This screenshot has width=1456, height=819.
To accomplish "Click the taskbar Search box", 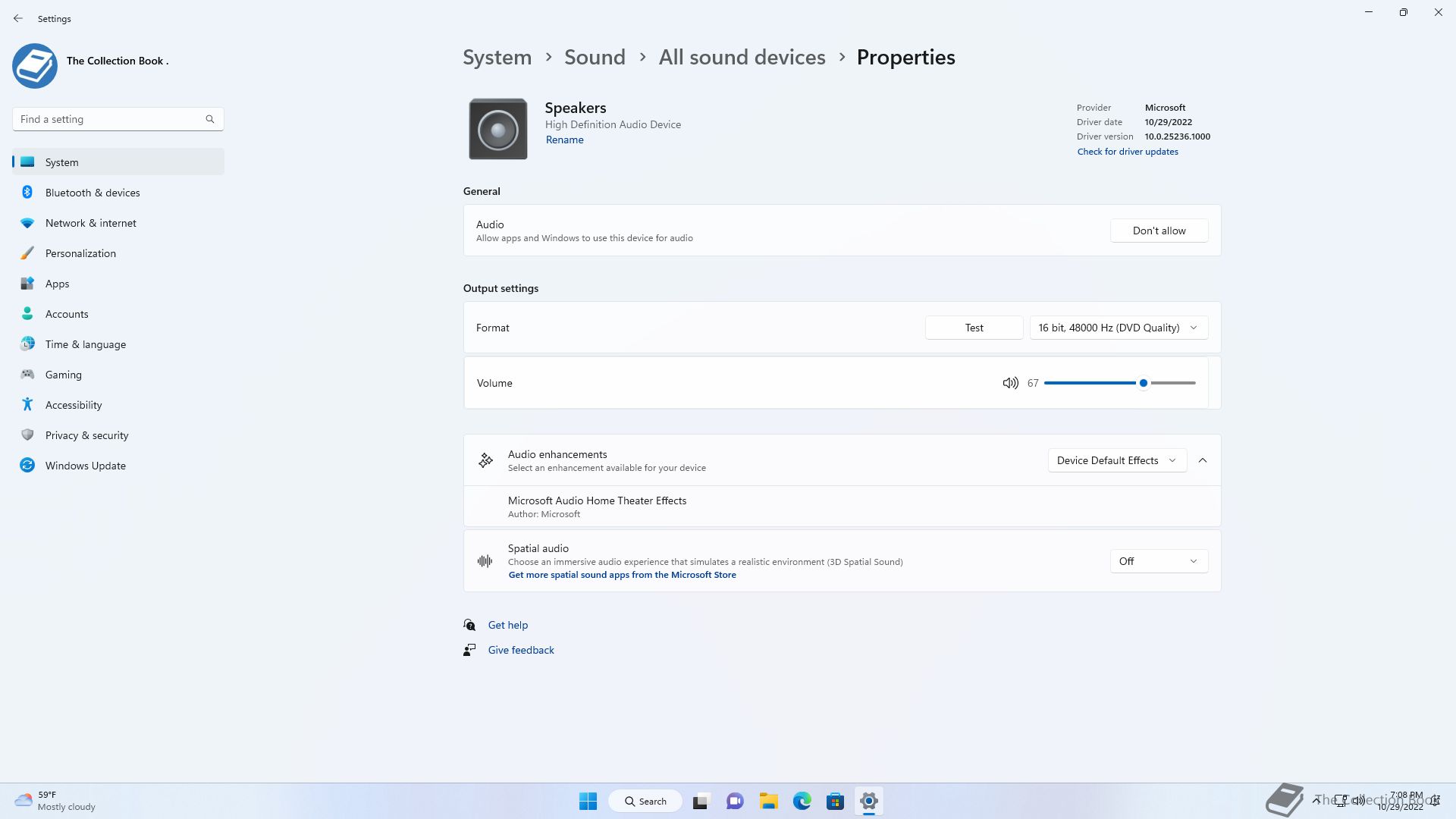I will coord(645,801).
